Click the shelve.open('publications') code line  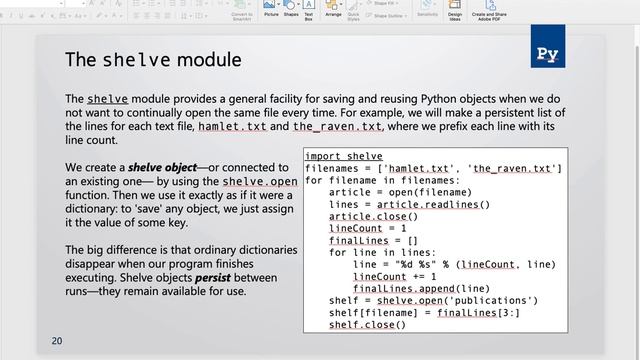coord(433,301)
